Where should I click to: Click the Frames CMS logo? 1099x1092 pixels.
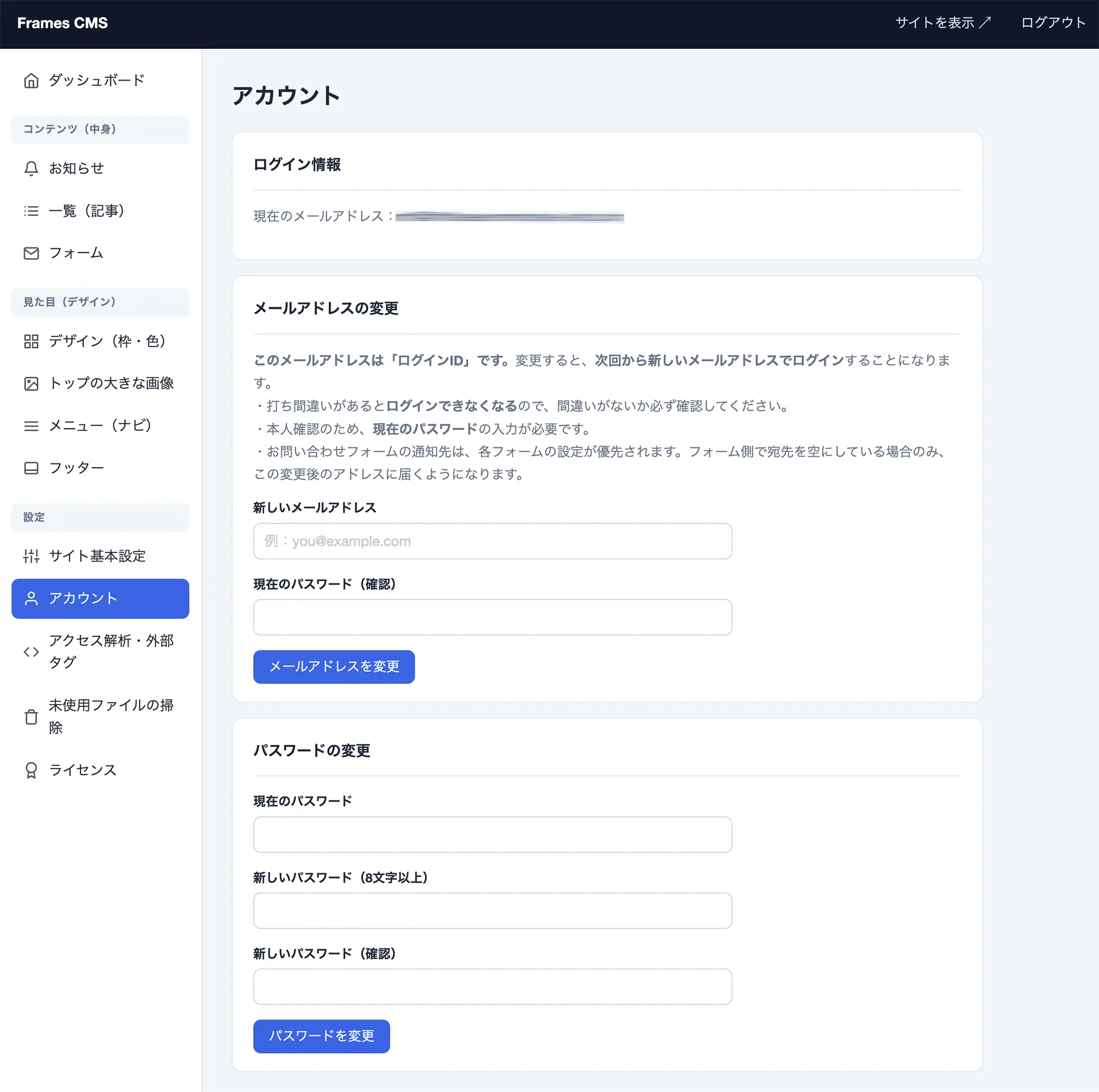[x=63, y=23]
